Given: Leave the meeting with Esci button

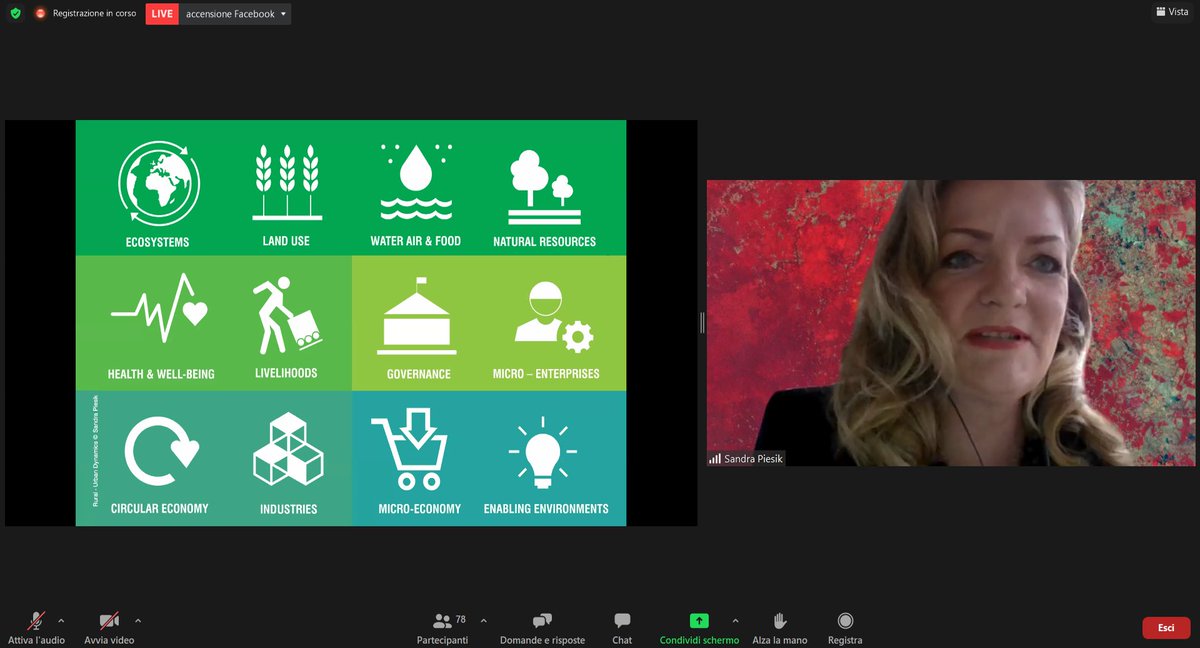Looking at the screenshot, I should pyautogui.click(x=1166, y=628).
